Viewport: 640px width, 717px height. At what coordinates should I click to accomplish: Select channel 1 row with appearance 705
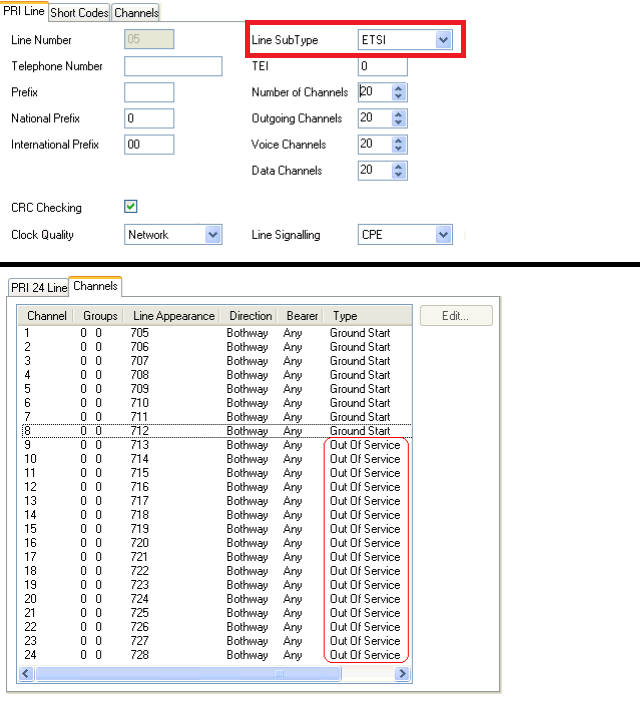coord(215,333)
